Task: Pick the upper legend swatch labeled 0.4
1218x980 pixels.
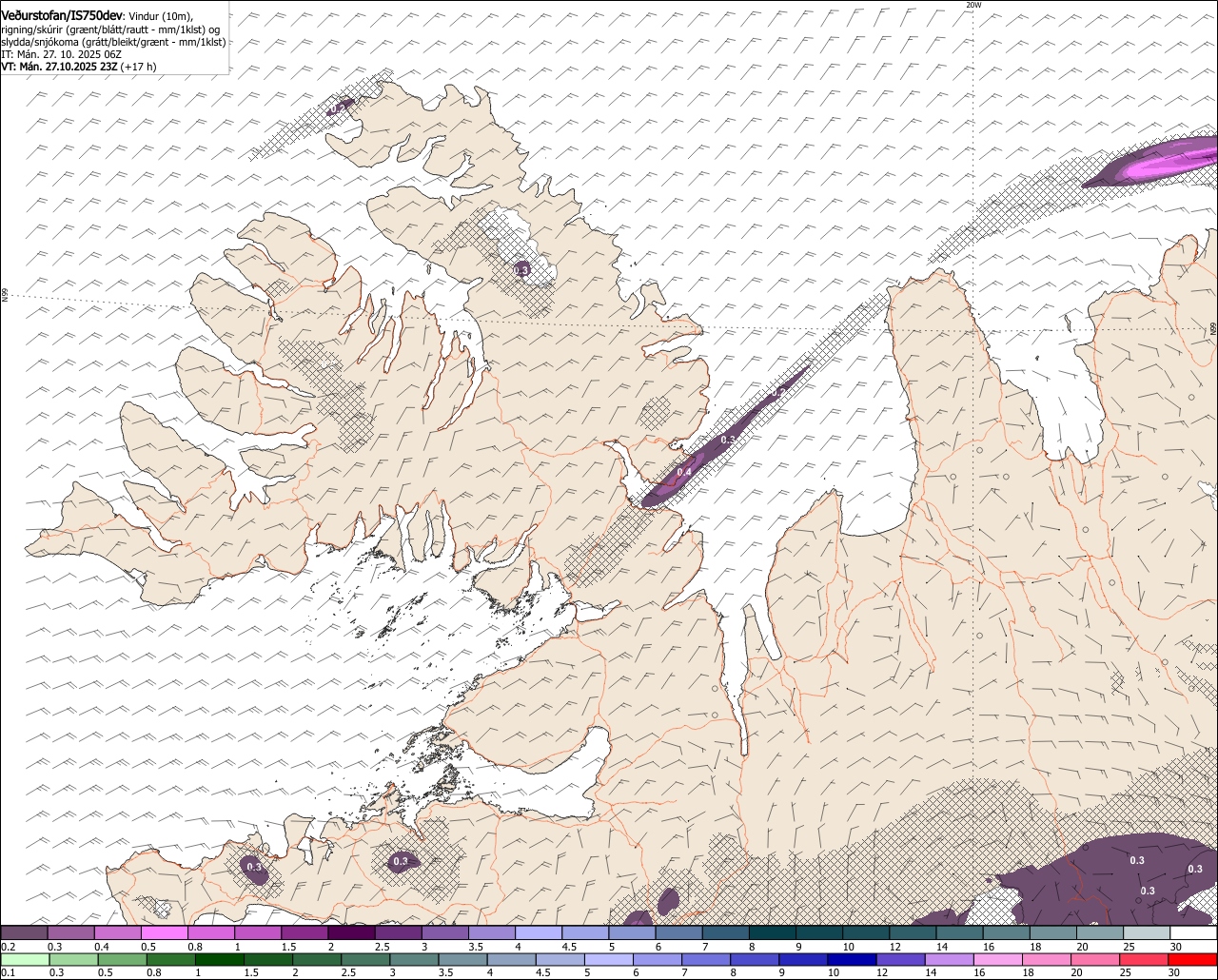Action: coord(117,932)
